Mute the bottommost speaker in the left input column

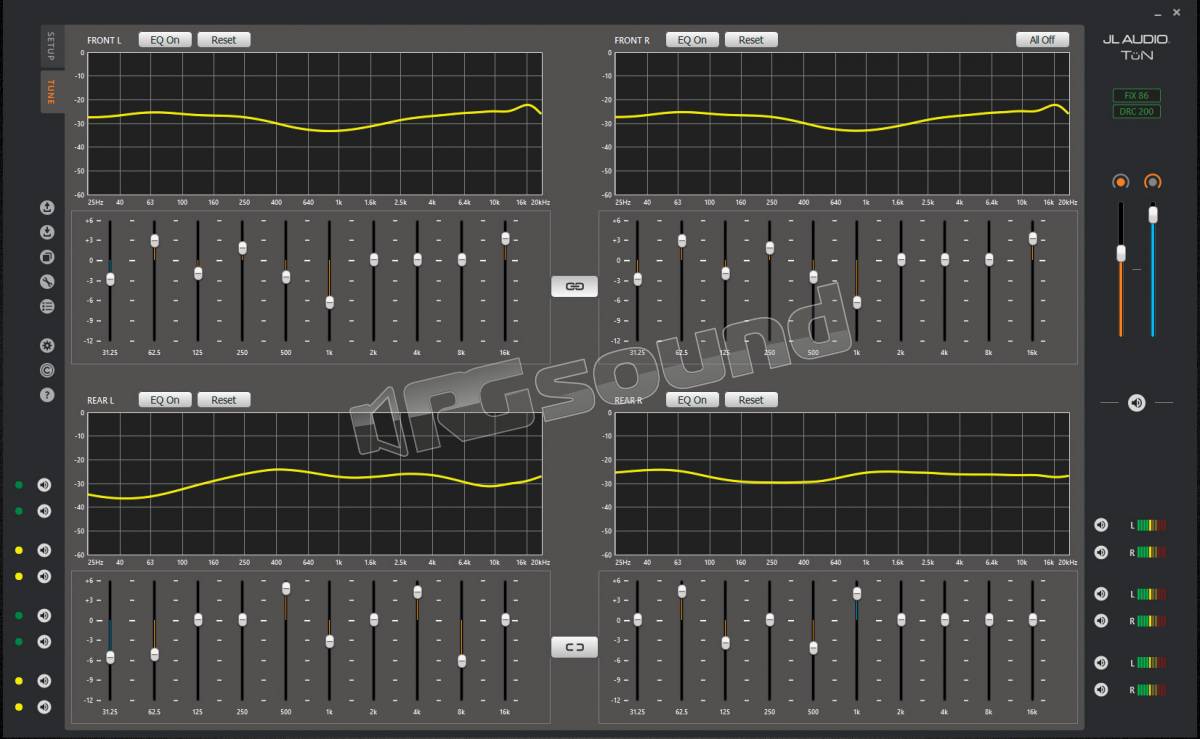44,708
